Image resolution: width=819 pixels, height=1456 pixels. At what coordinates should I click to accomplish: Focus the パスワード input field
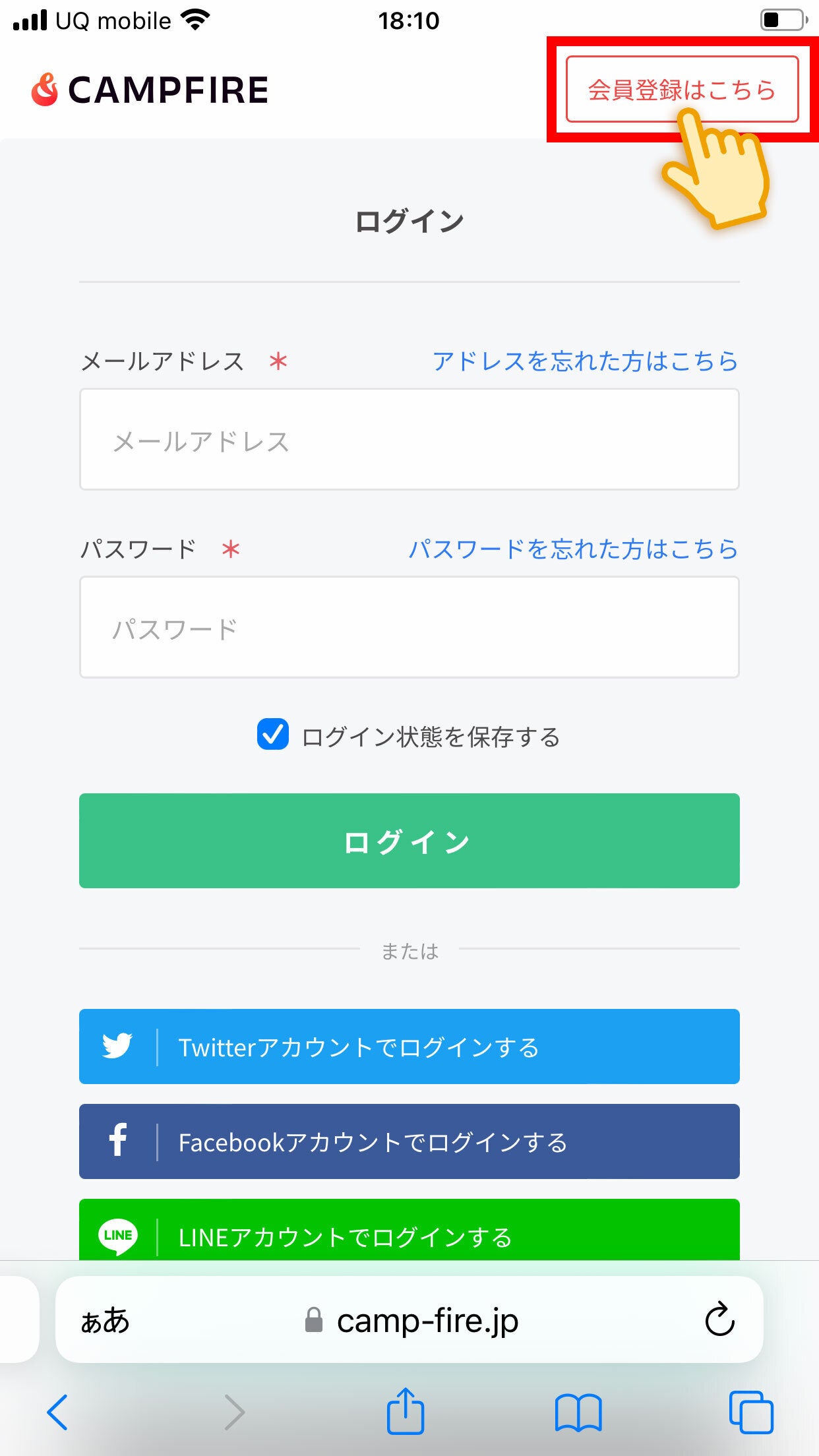409,627
